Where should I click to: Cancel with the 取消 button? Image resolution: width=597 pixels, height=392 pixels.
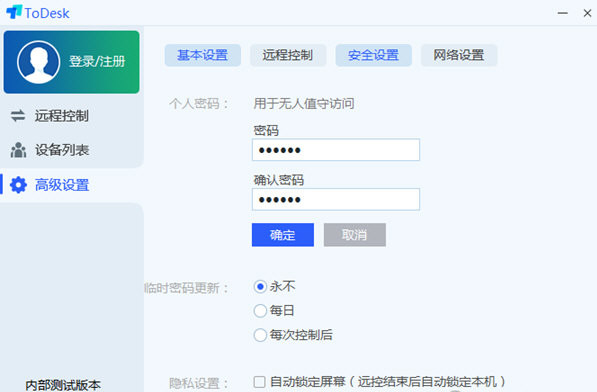[355, 235]
